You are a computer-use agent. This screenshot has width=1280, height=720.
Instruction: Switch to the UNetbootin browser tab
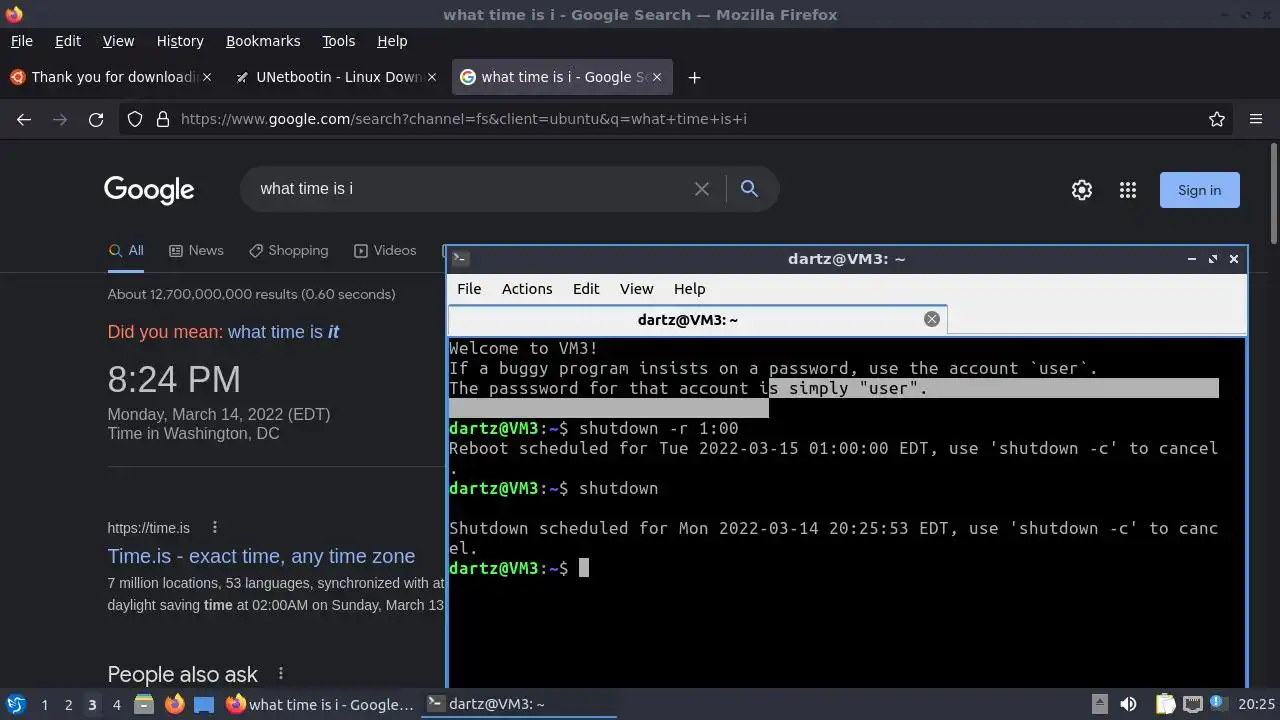click(338, 77)
